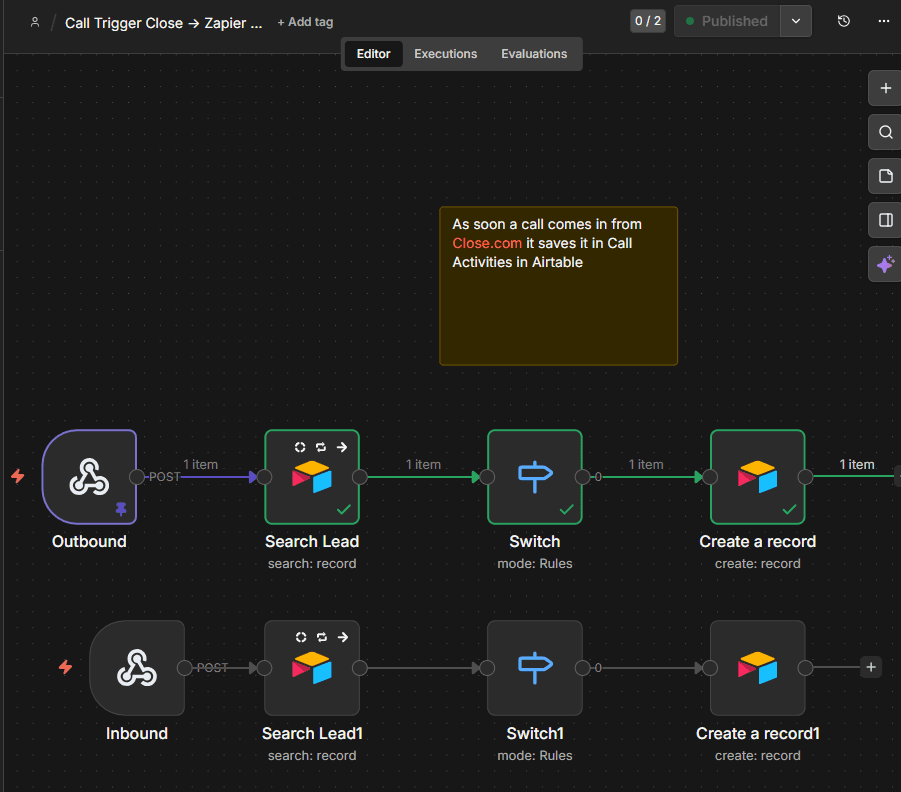Switch to the Executions tab
The width and height of the screenshot is (901, 792).
[x=445, y=54]
